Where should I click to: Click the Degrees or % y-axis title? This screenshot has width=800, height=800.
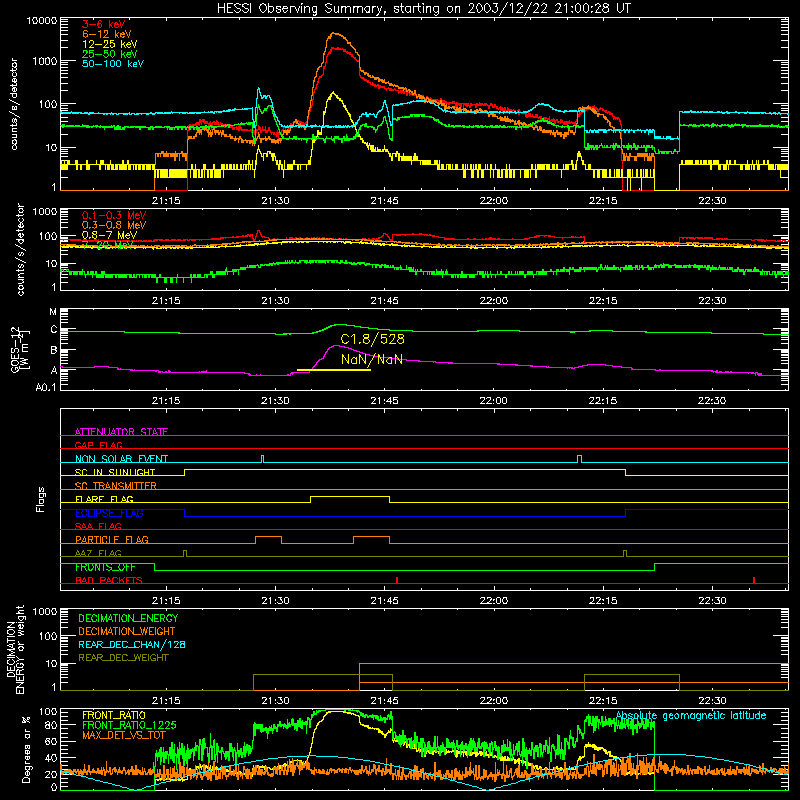tap(26, 749)
